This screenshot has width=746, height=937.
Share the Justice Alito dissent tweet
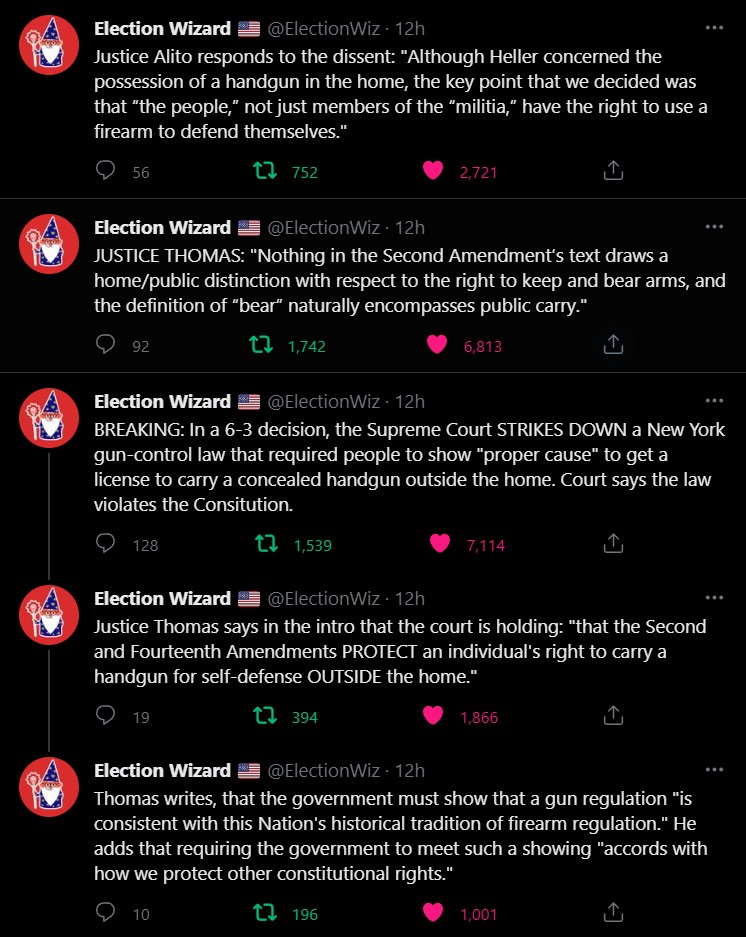click(614, 171)
